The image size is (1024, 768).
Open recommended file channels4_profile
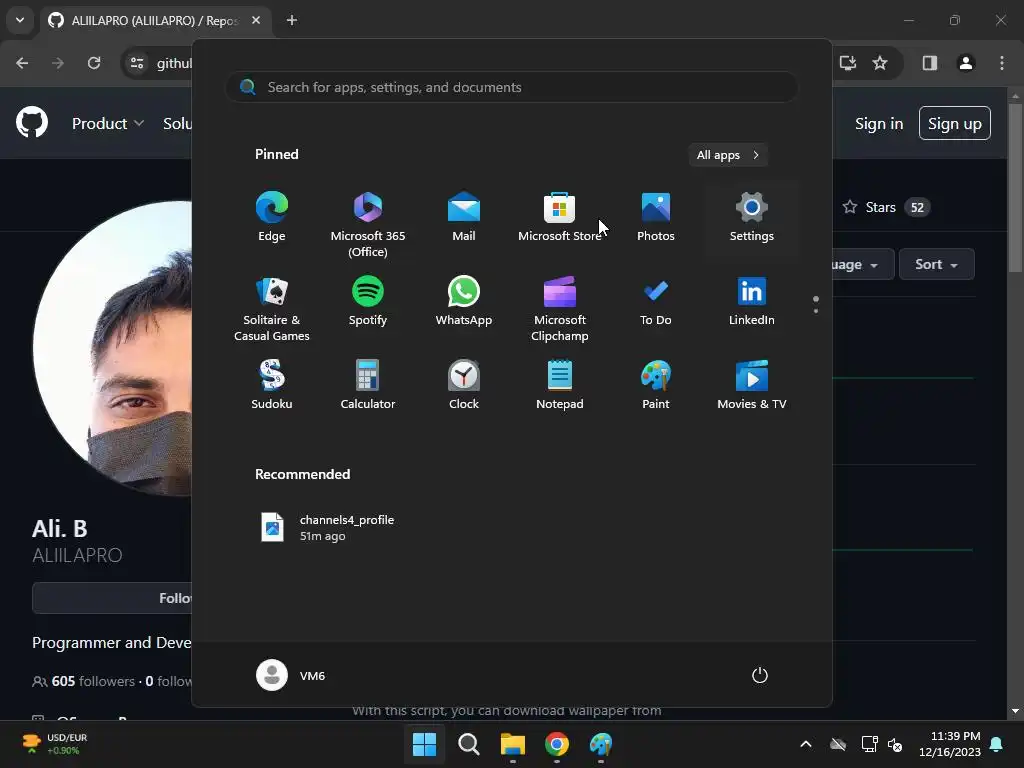328,528
